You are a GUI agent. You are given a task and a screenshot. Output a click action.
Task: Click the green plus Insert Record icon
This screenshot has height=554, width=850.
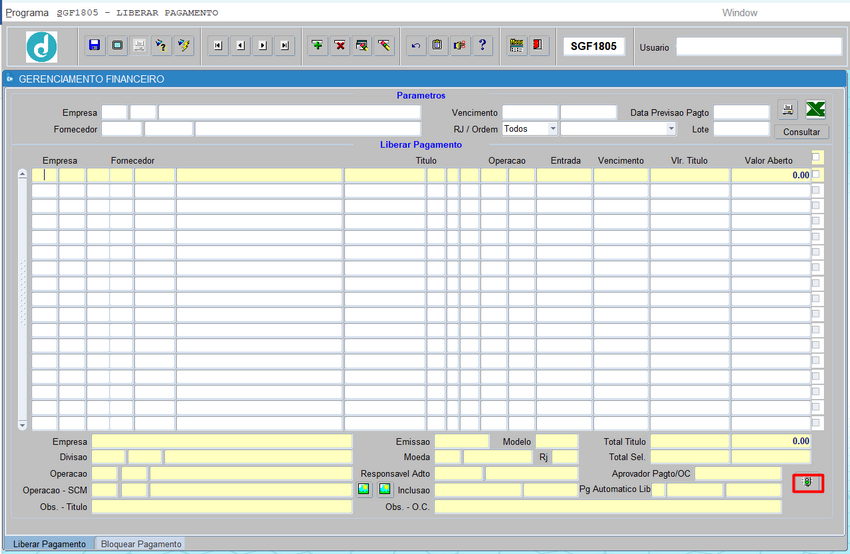click(318, 46)
